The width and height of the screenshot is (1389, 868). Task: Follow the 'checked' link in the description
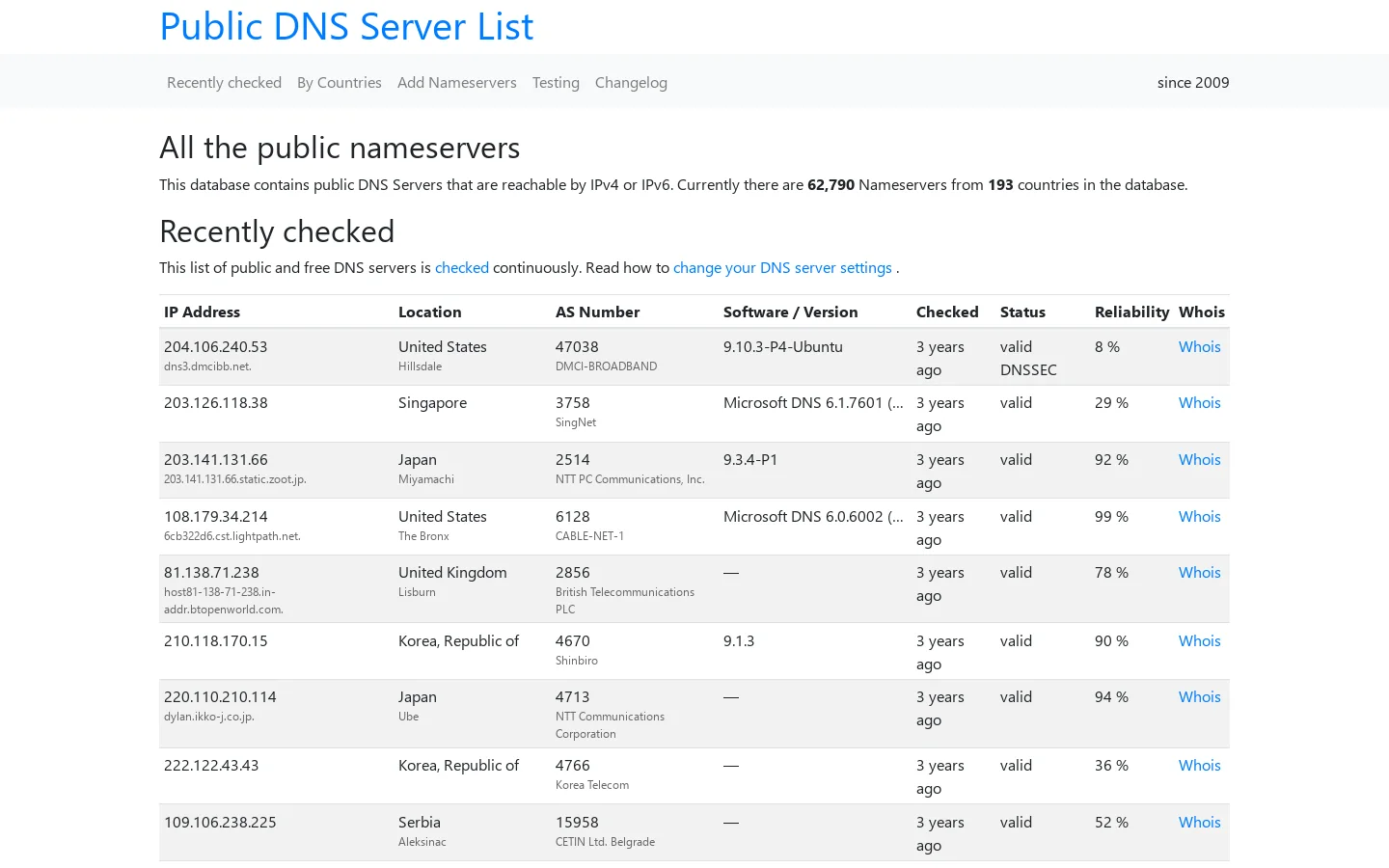[x=462, y=267]
